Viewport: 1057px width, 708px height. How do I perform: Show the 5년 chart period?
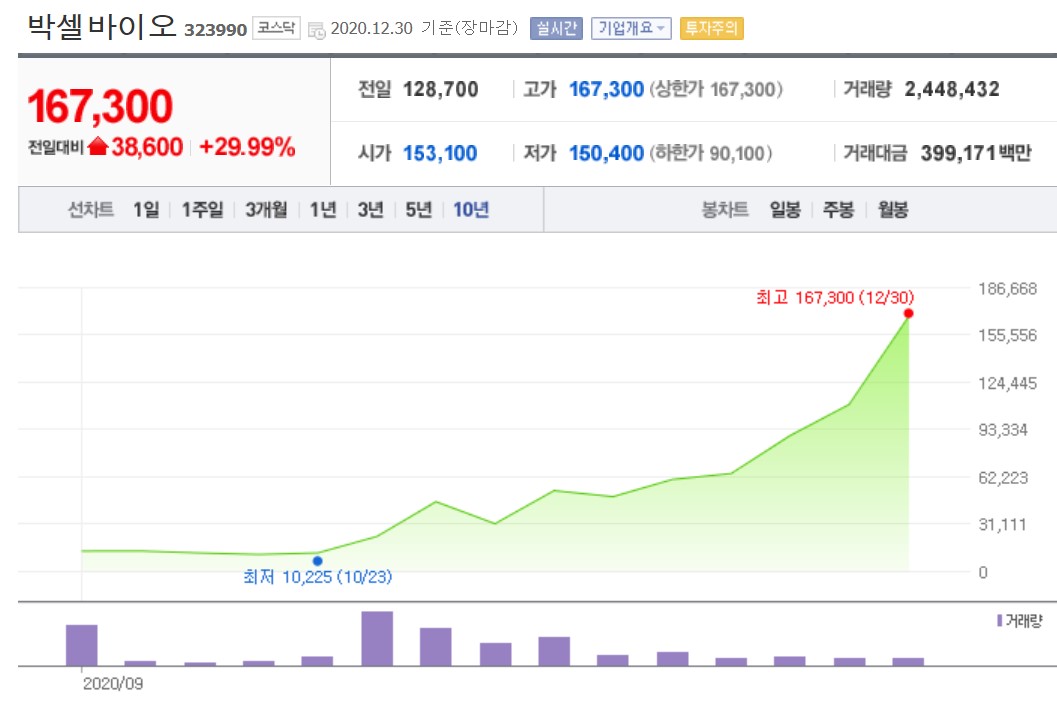418,210
